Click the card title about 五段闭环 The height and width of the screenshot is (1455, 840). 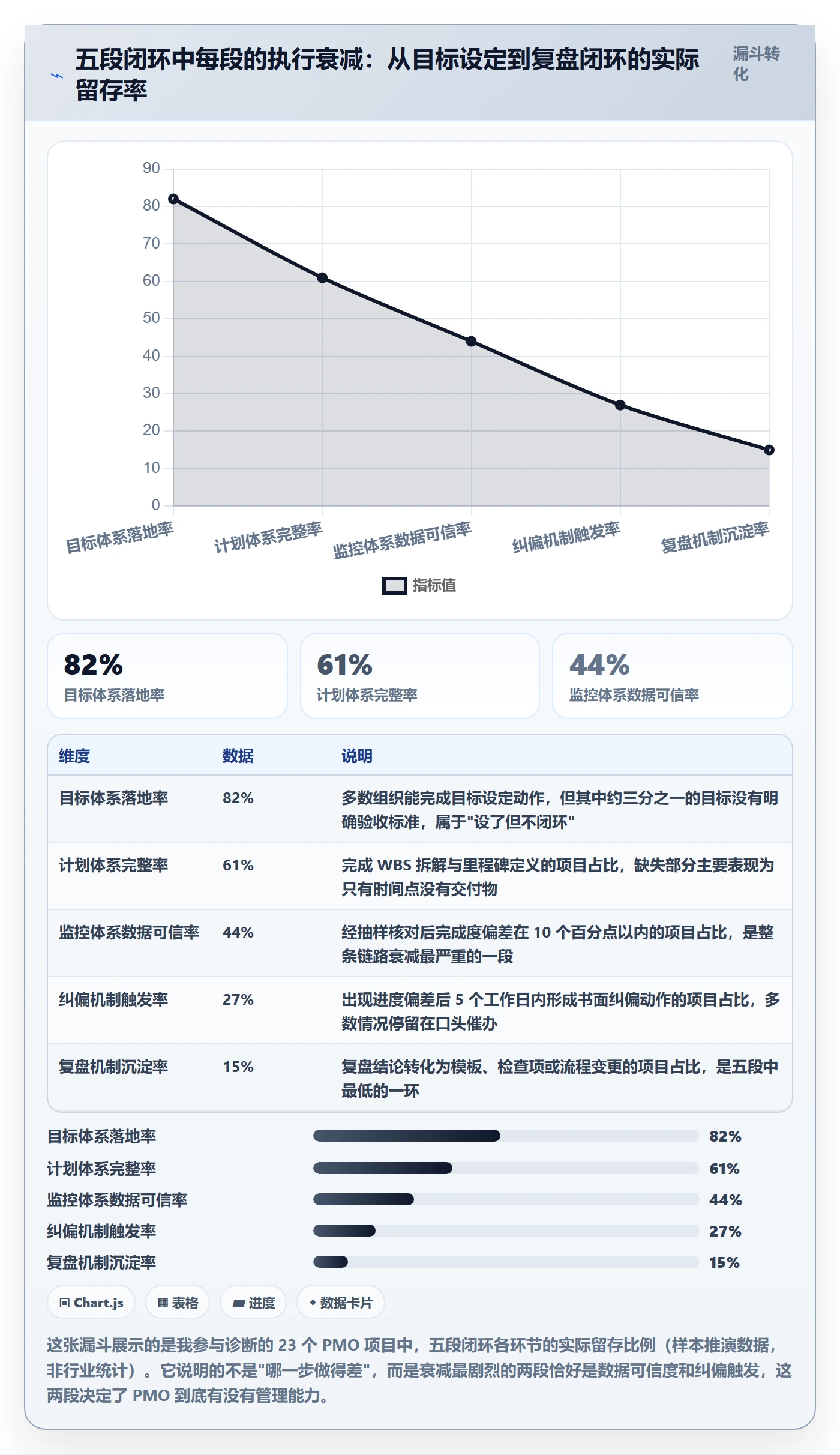[387, 75]
